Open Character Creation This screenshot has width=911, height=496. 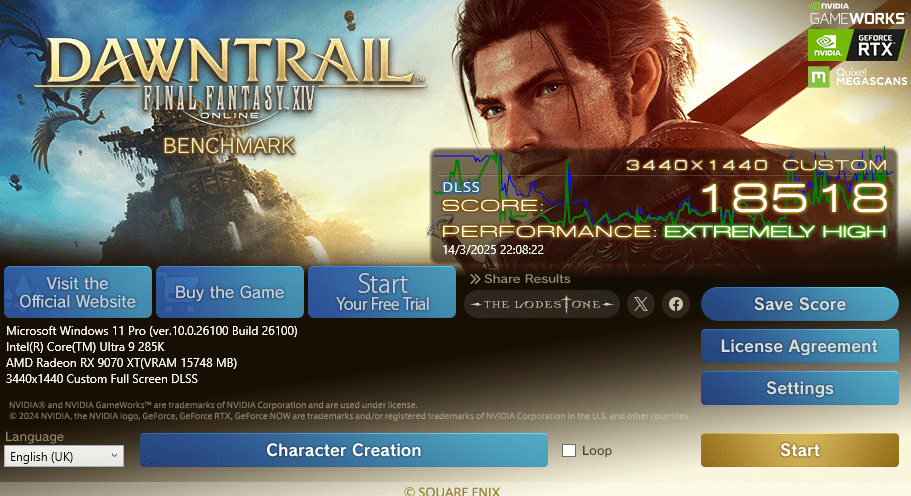click(x=344, y=450)
